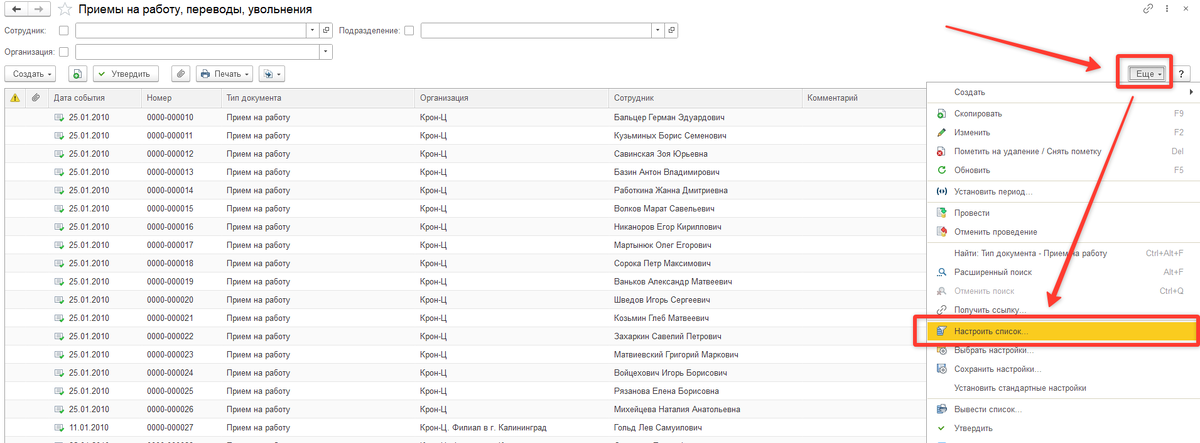Go forward with the right arrow button
This screenshot has height=443, width=1200.
pos(38,9)
